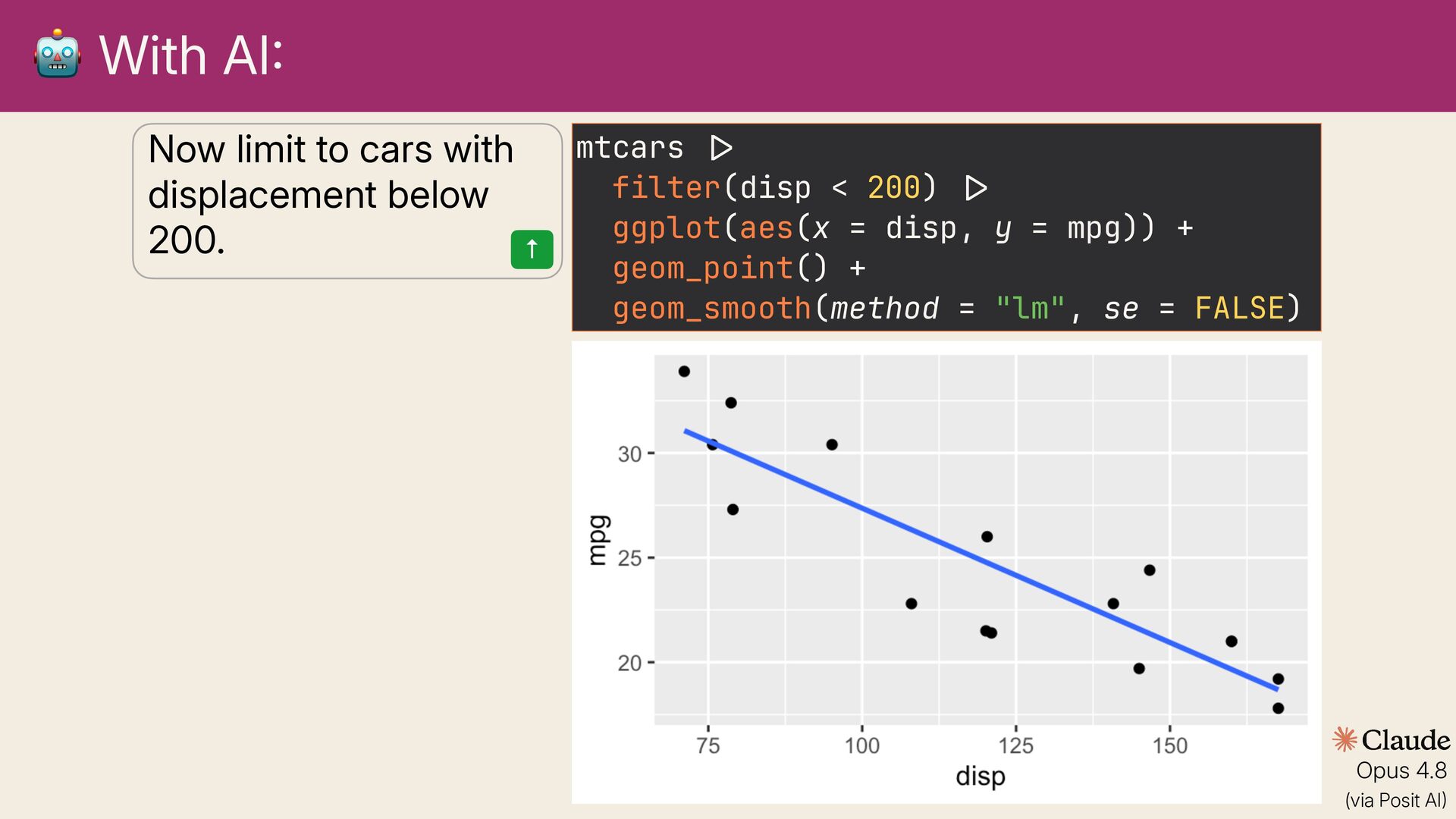Click the 100 tick on x-axis
Image resolution: width=1456 pixels, height=819 pixels.
pos(862,745)
